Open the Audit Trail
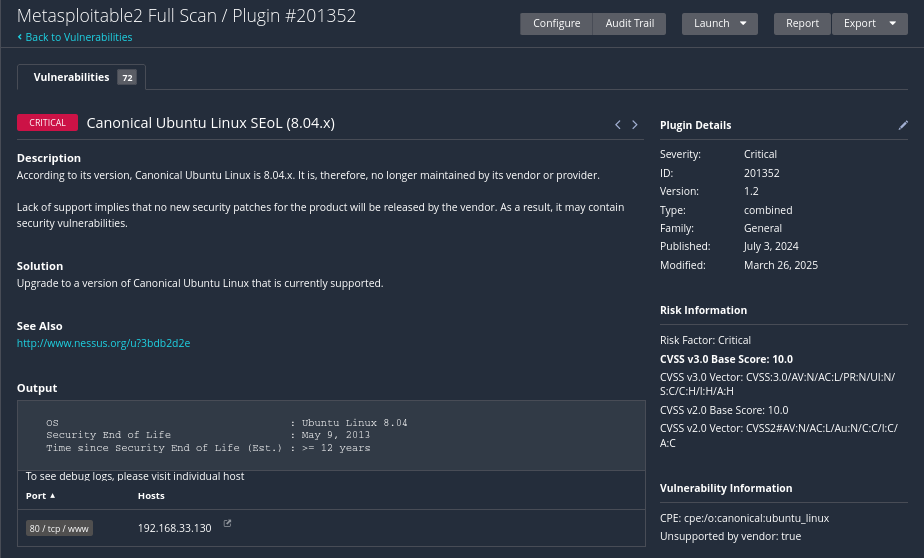Viewport: 924px width, 558px height. click(x=629, y=24)
